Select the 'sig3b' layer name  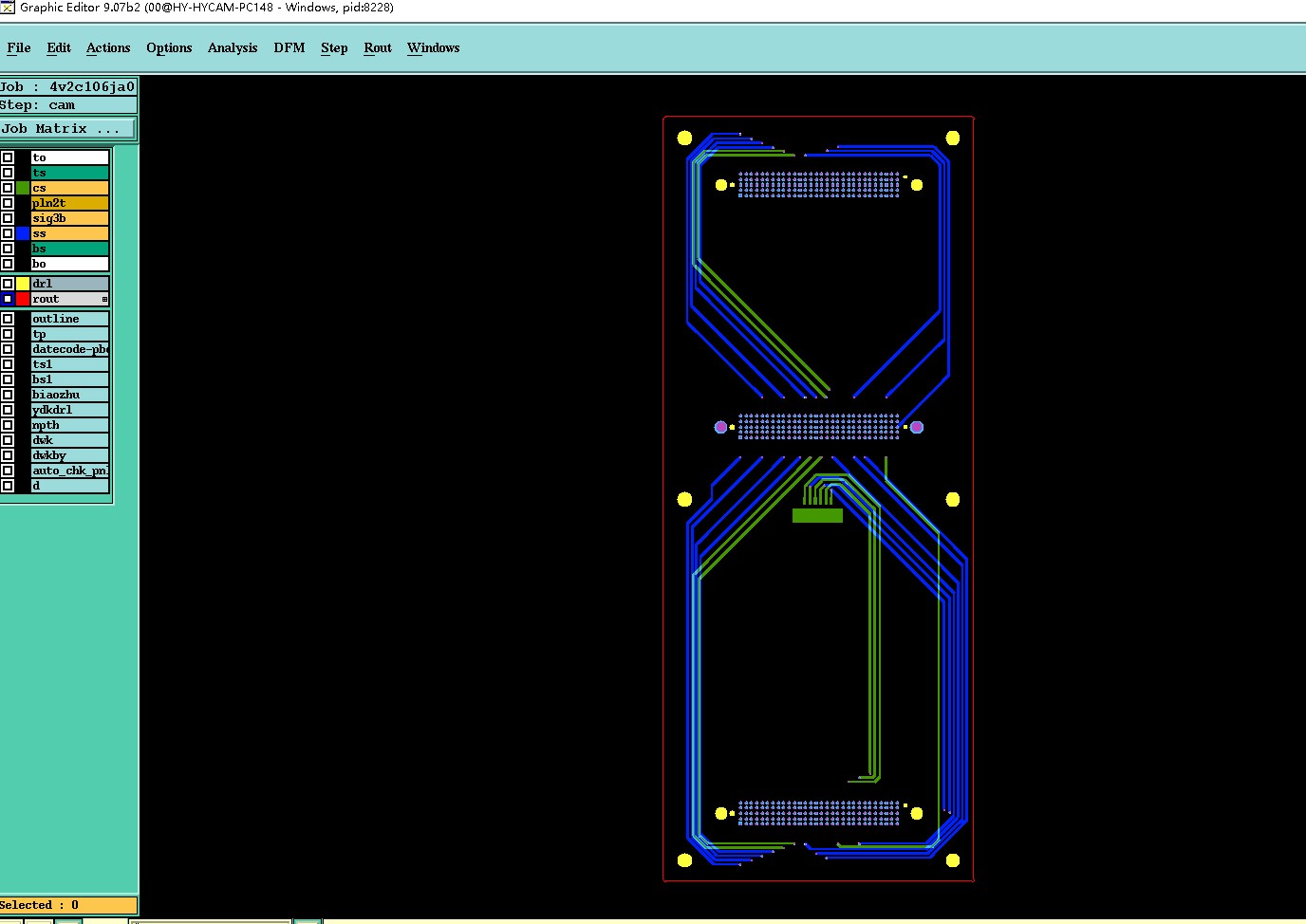pyautogui.click(x=70, y=218)
